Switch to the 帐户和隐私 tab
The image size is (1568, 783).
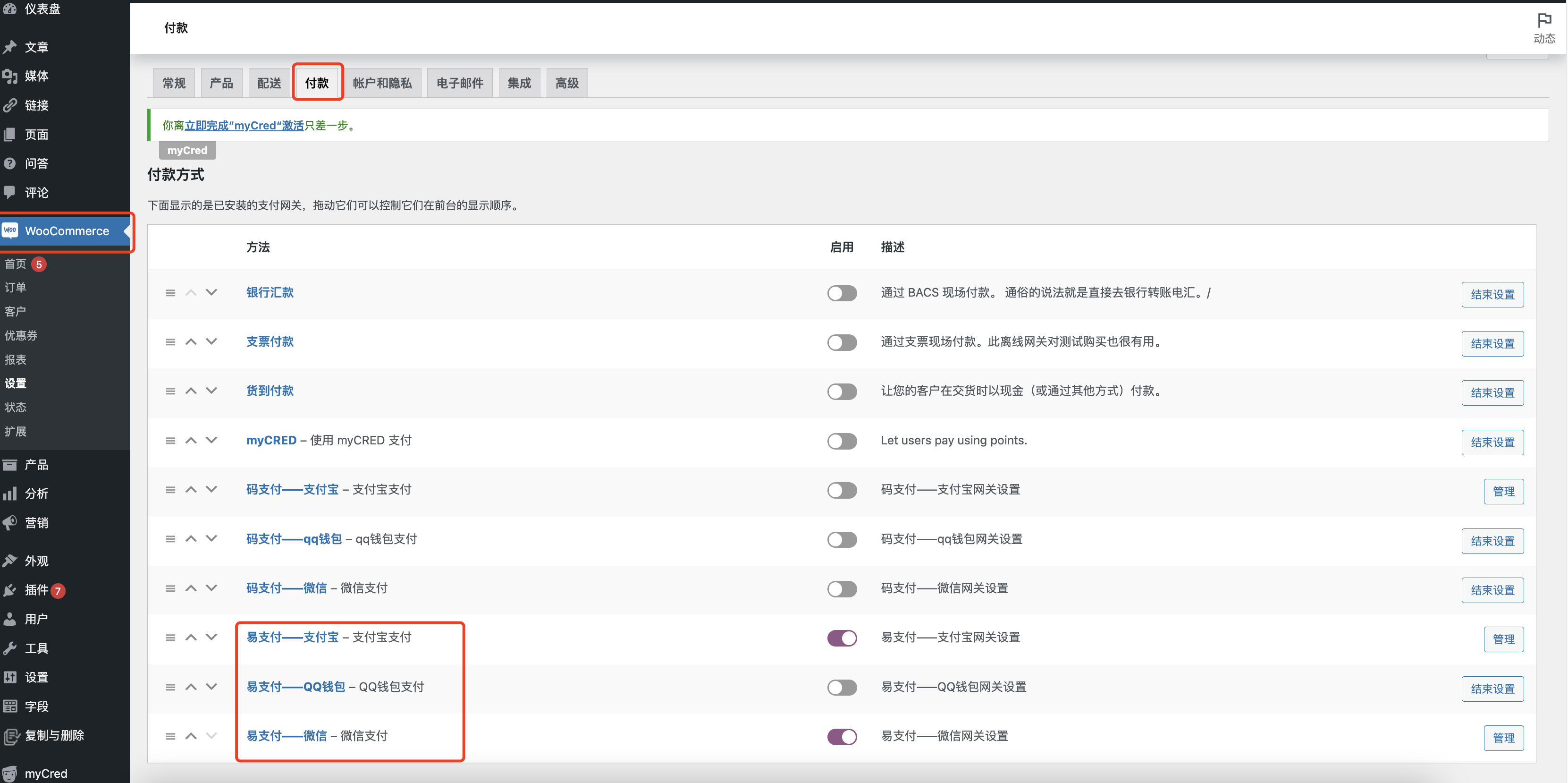[x=382, y=83]
